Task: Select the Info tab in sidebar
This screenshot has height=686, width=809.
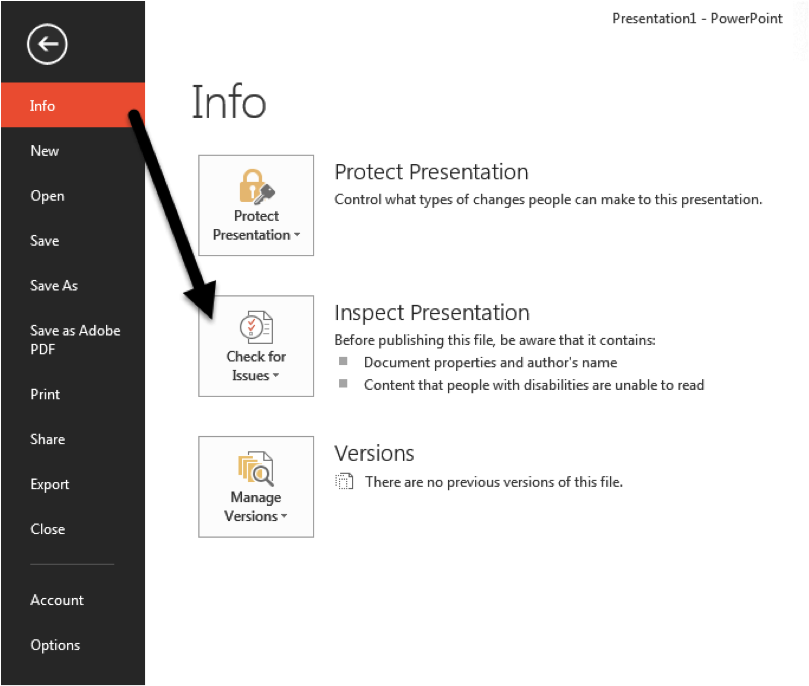Action: [x=43, y=106]
